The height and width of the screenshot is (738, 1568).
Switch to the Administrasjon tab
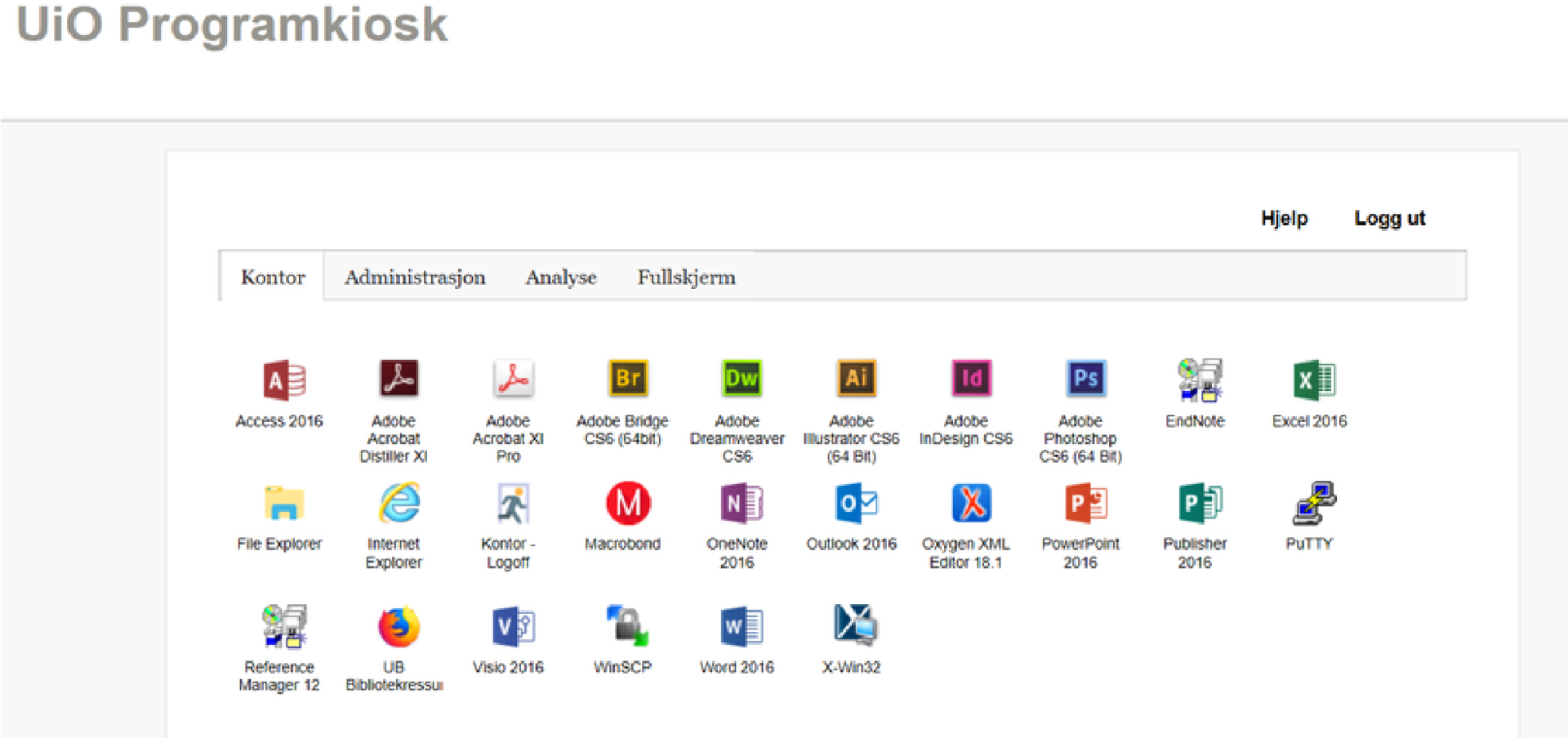(415, 278)
